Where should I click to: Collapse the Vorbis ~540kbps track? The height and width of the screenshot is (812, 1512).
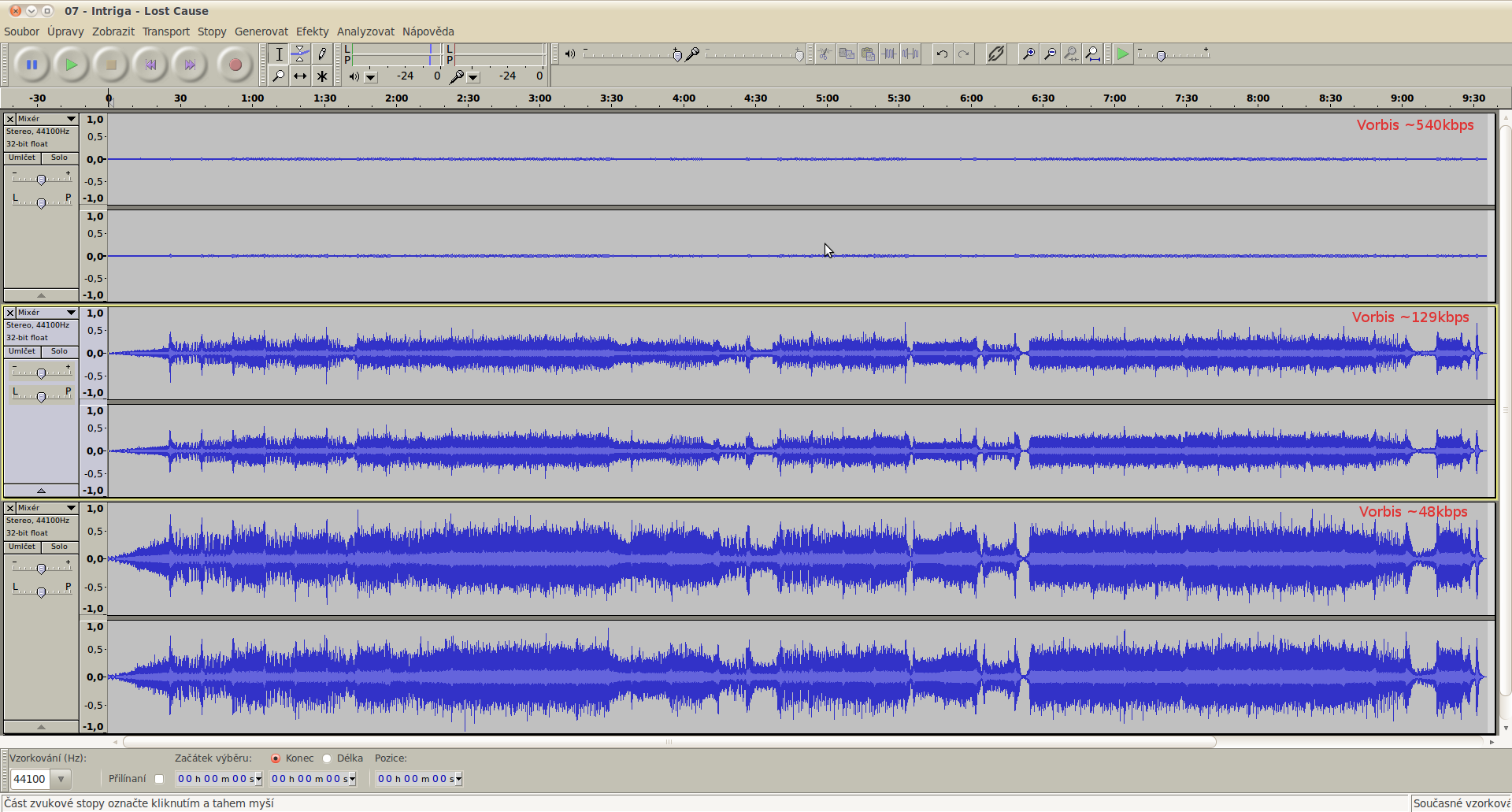pos(41,295)
